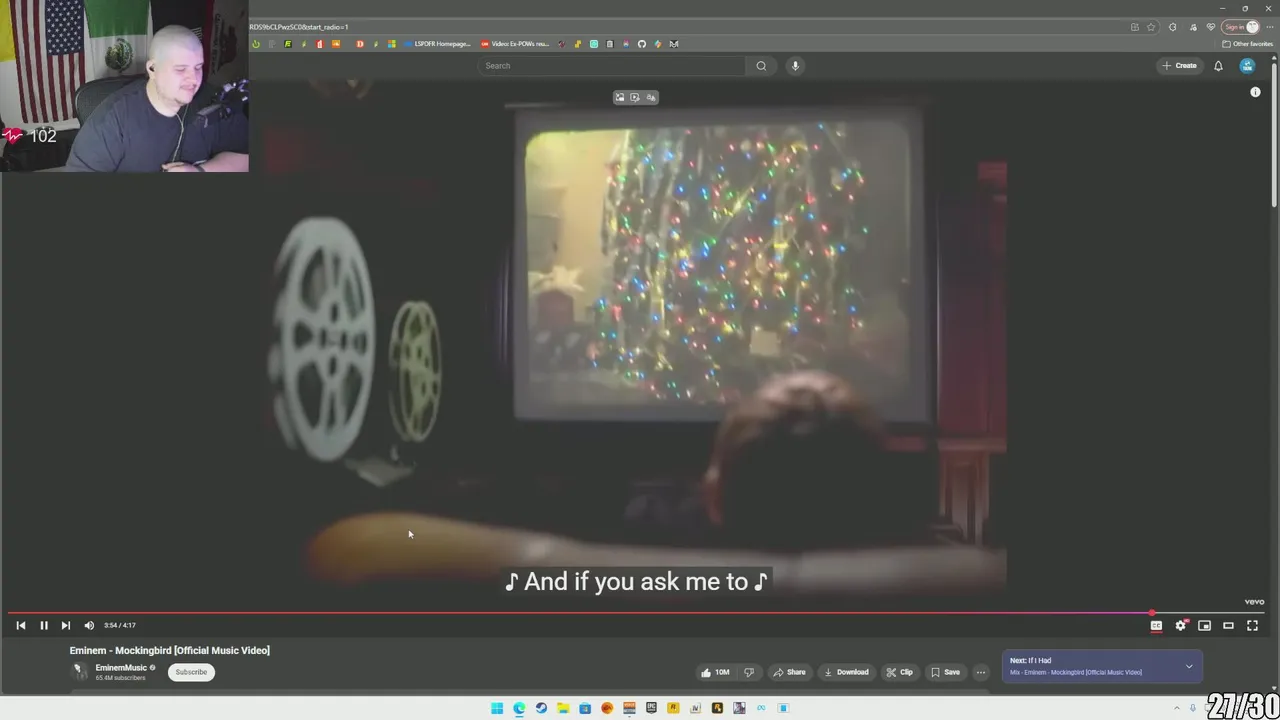Skip to the next video
1280x720 pixels.
(x=66, y=625)
